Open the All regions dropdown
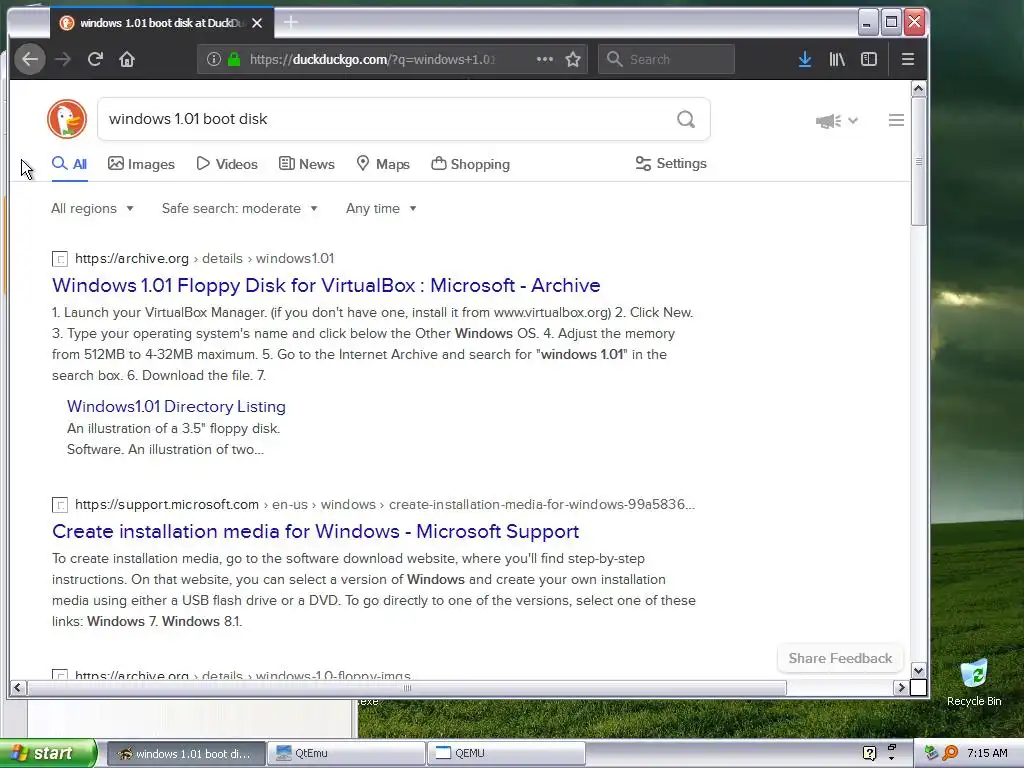 pyautogui.click(x=92, y=208)
